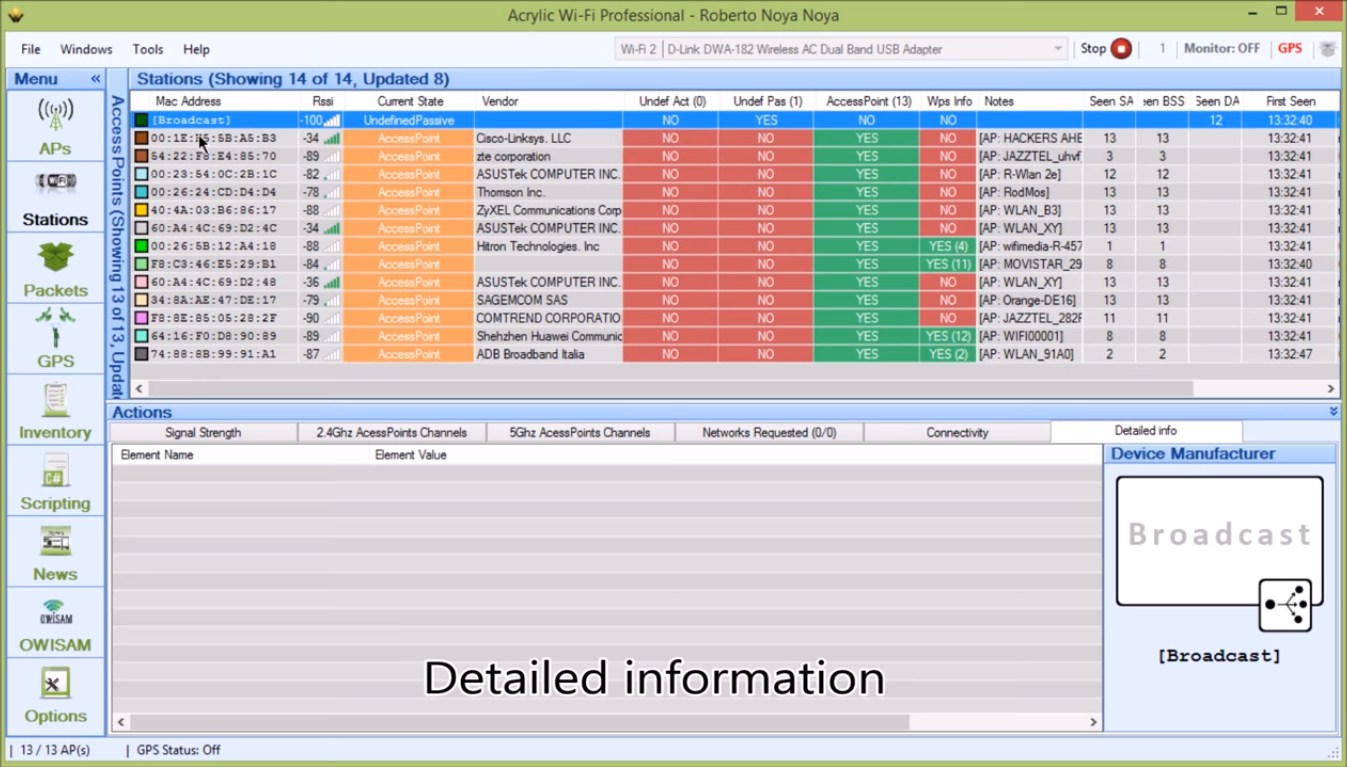Select the ZyXEL Communications Corp cell
The height and width of the screenshot is (767, 1347).
pos(548,210)
